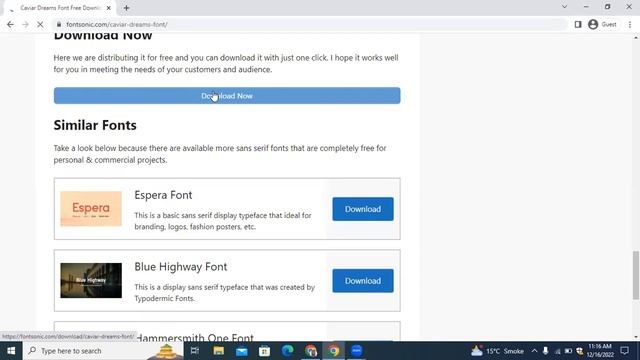
Task: Open the Espera font preview thumbnail
Action: click(91, 209)
